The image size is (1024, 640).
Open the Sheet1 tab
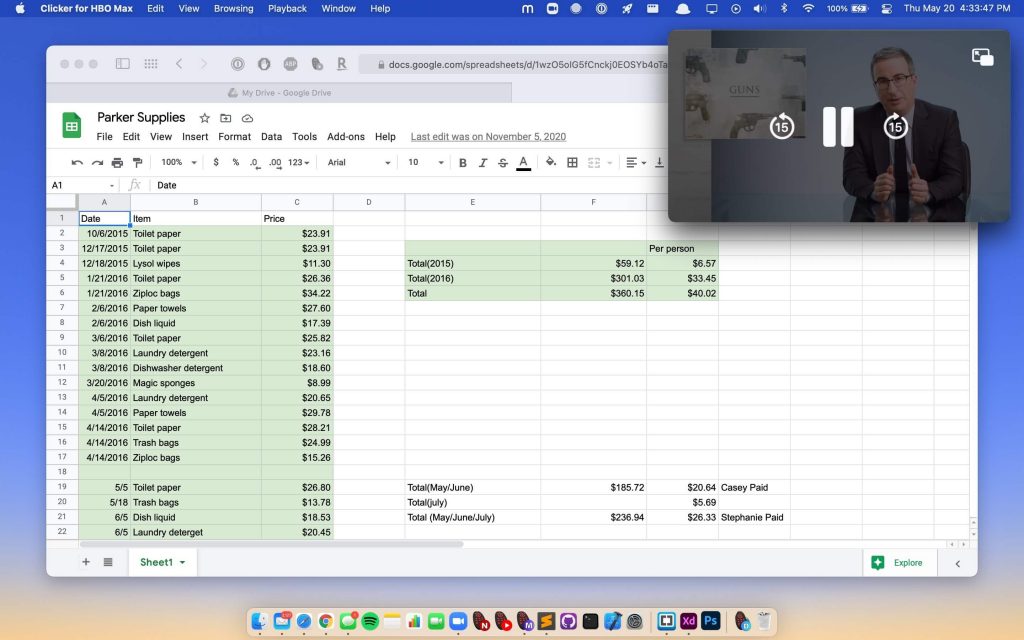[161, 562]
